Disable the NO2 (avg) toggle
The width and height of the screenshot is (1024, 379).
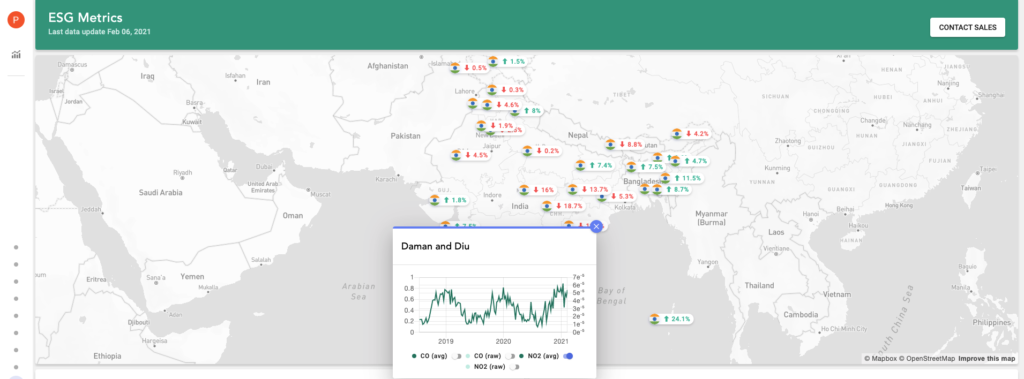point(568,356)
